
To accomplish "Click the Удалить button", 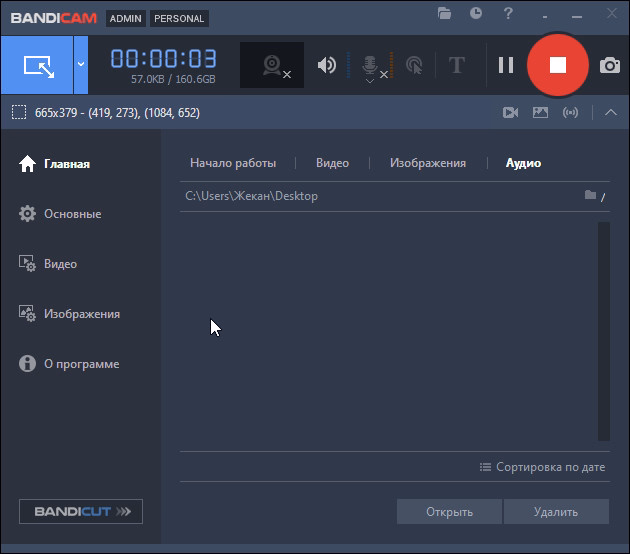I will click(x=556, y=512).
